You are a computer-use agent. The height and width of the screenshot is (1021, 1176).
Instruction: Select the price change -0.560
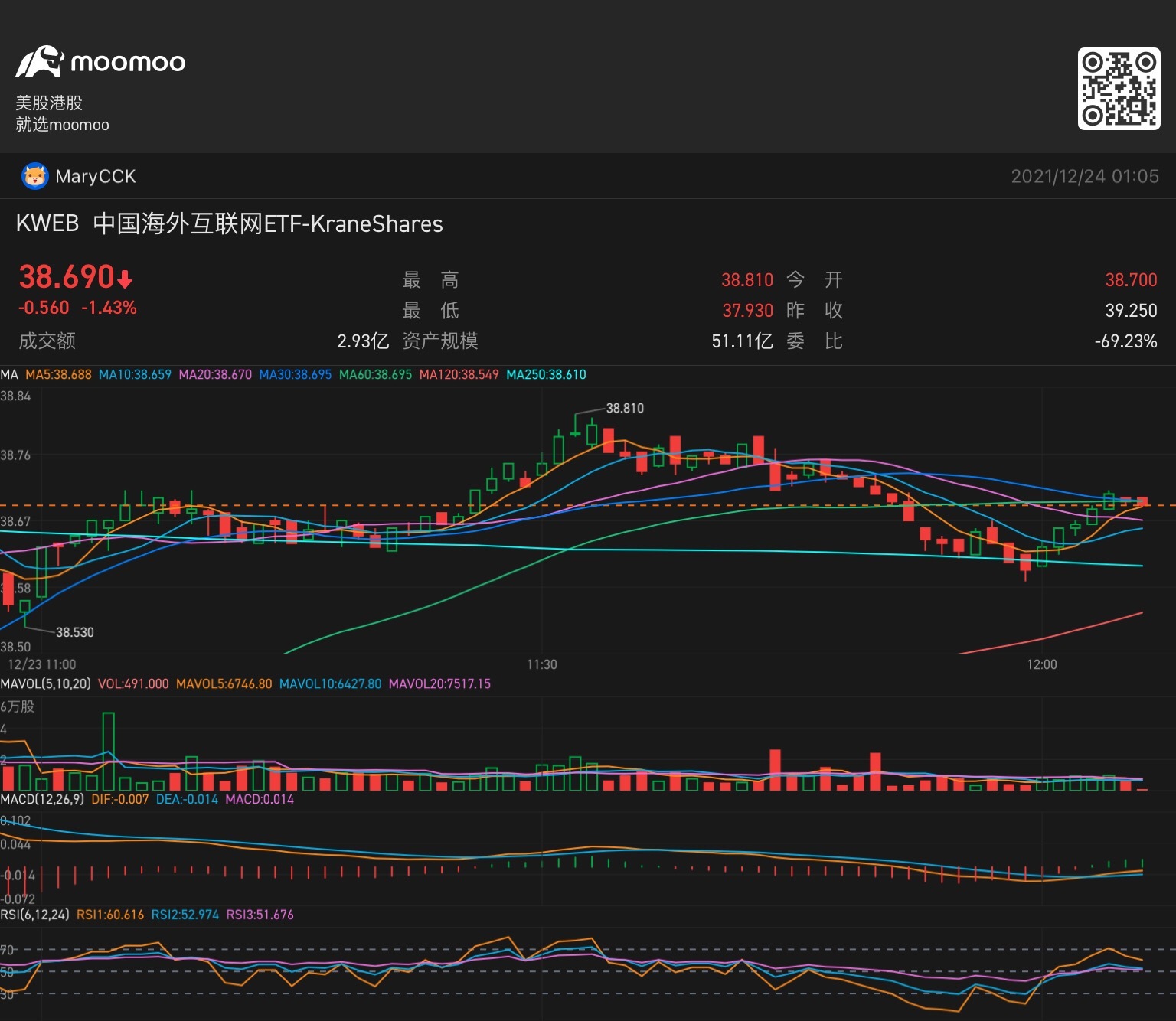(44, 308)
